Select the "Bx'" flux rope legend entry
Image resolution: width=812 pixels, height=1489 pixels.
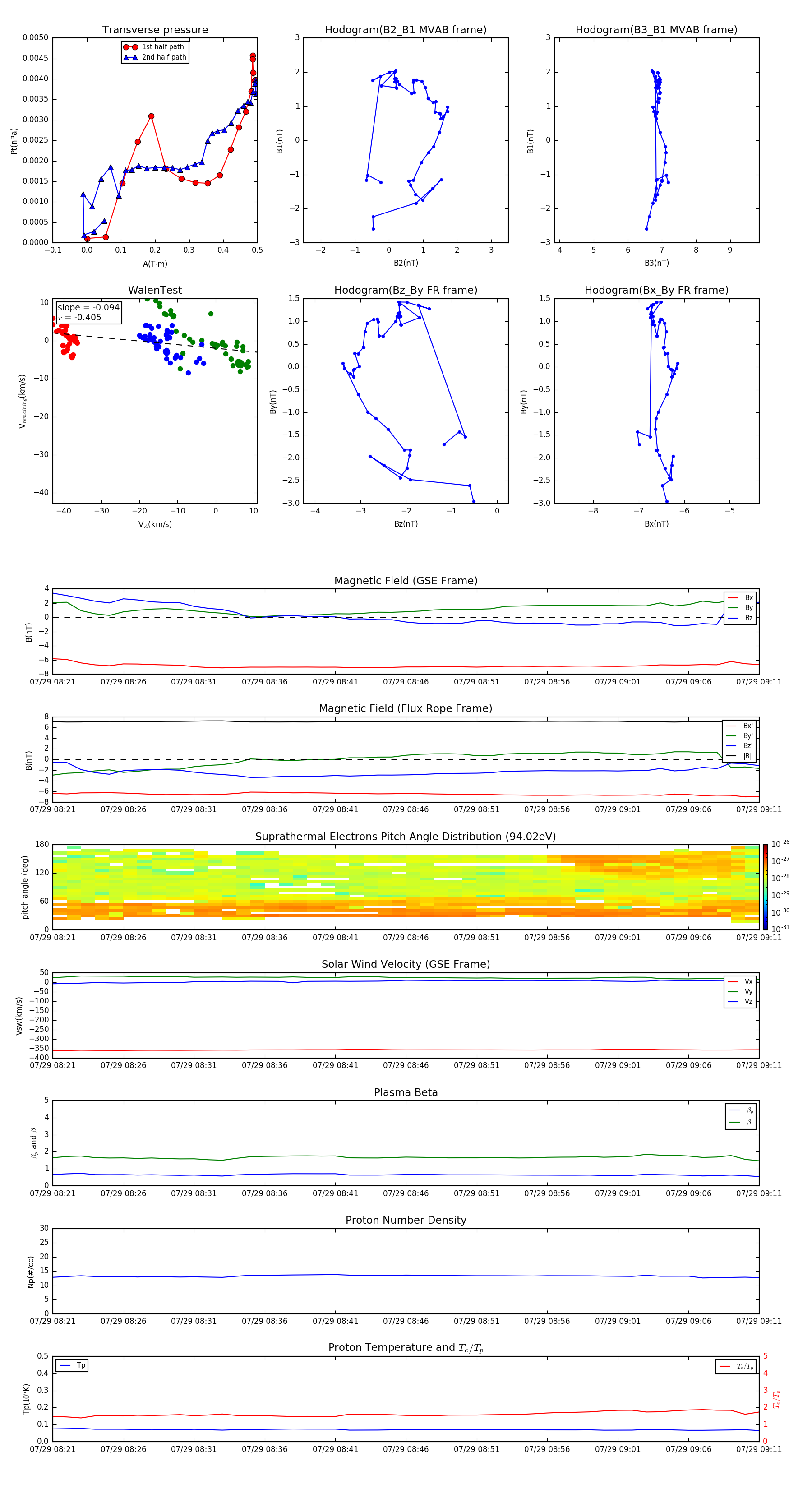[740, 726]
